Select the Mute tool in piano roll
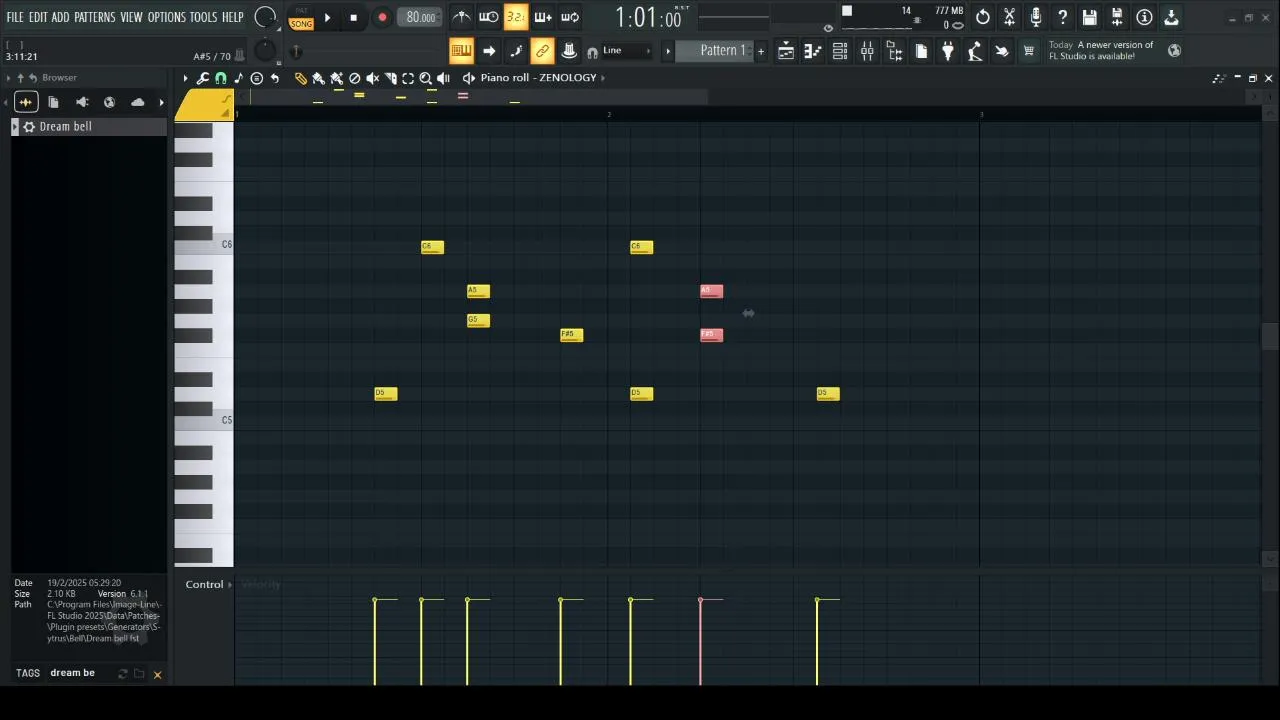 pyautogui.click(x=372, y=78)
